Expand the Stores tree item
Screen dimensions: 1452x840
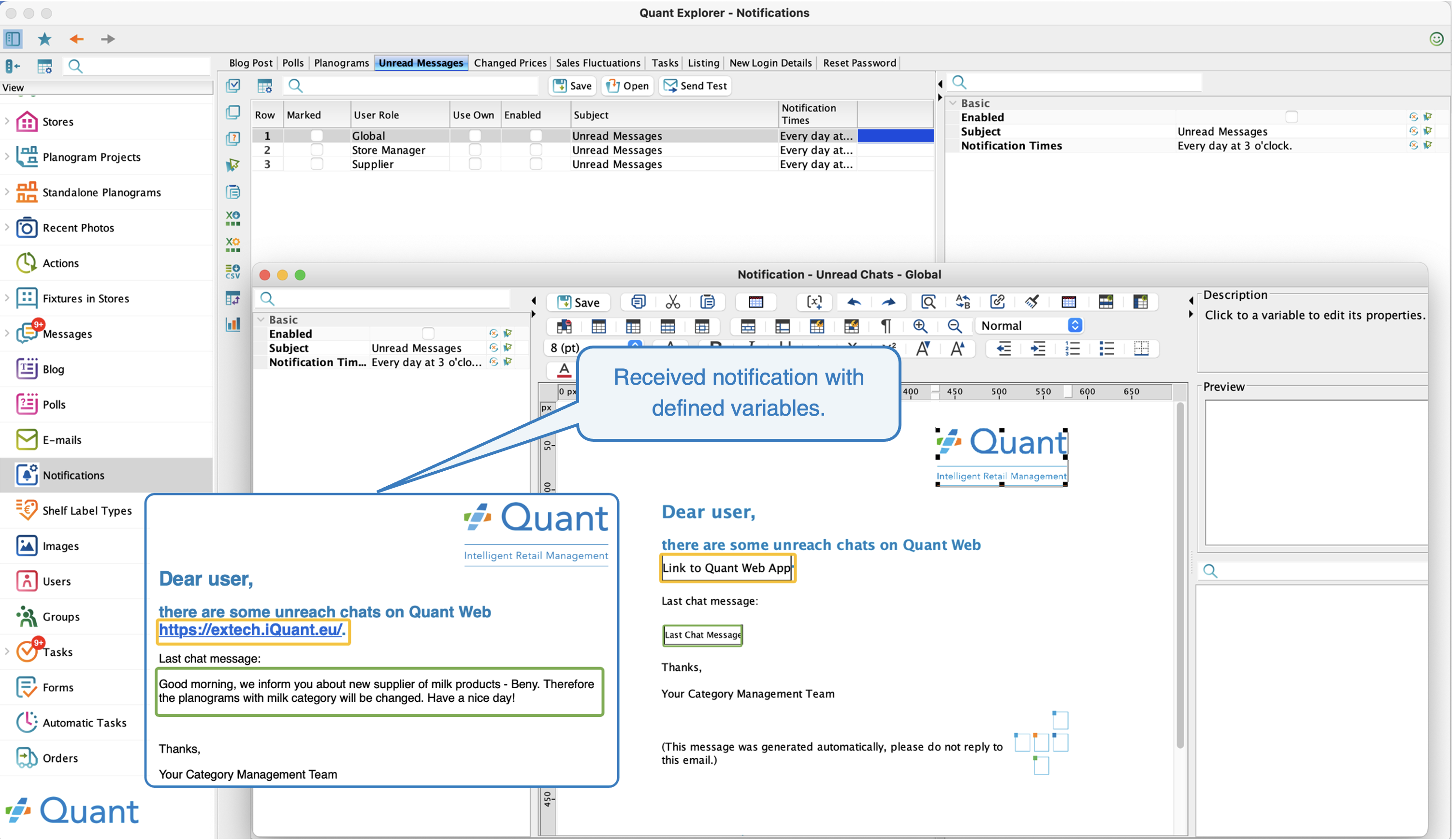[x=7, y=121]
